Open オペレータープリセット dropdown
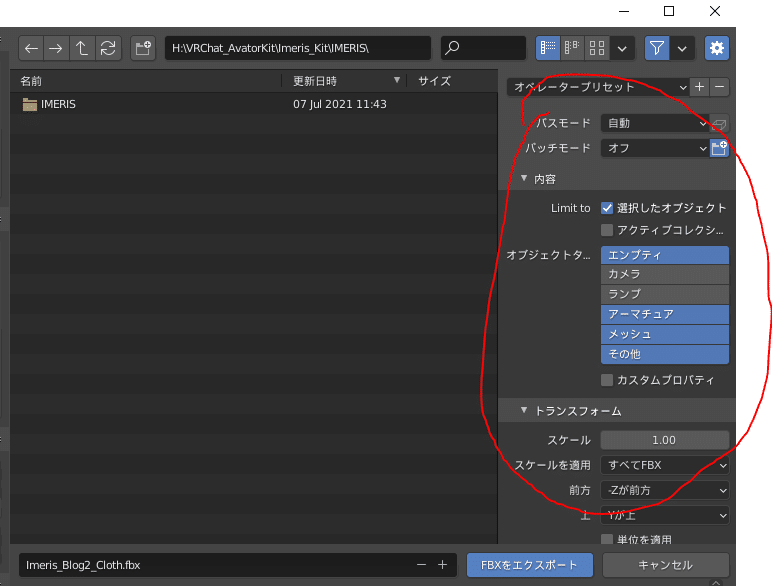This screenshot has height=586, width=772. point(598,87)
